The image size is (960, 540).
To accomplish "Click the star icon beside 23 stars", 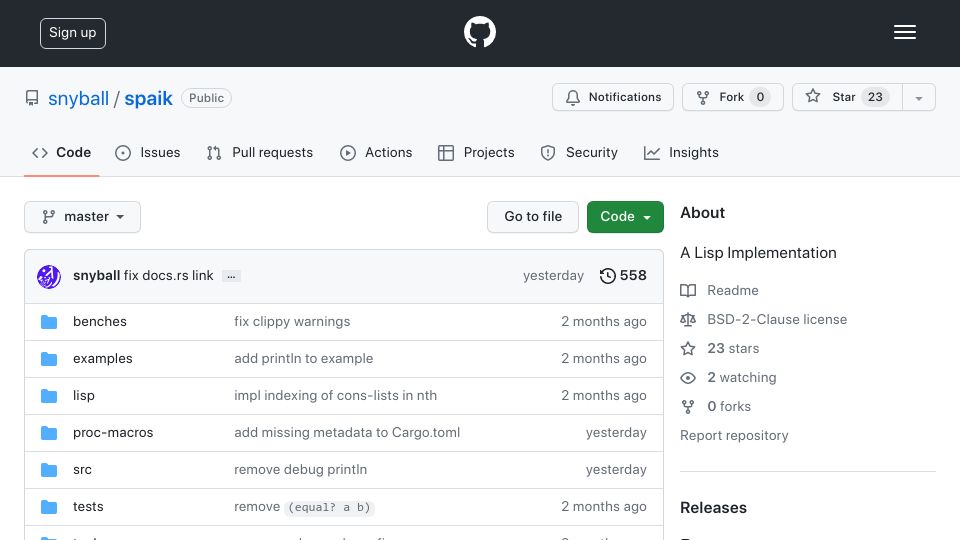I will 688,348.
